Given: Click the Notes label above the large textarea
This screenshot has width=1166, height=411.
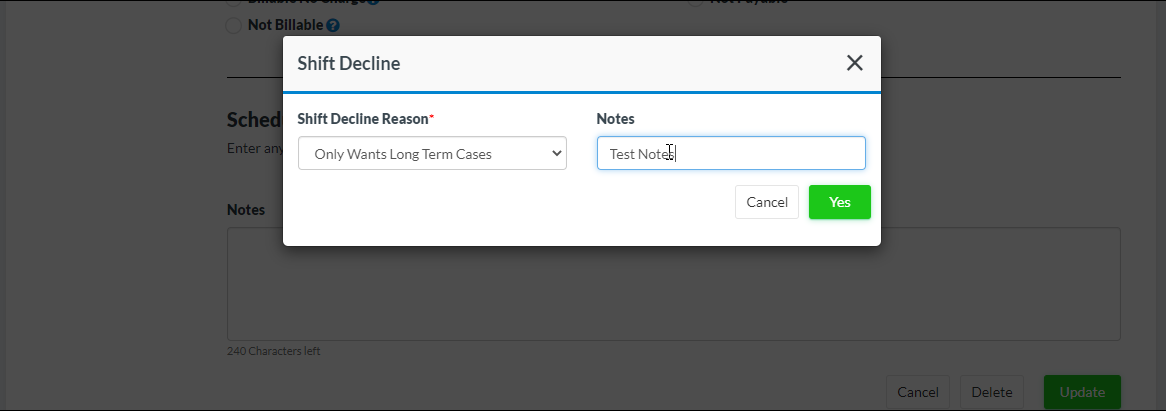Looking at the screenshot, I should (x=246, y=210).
